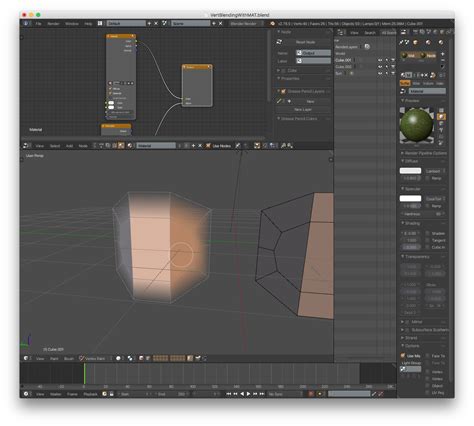Screen dimensions: 474x426
Task: Toggle render camera icon for Cube.001
Action: [x=393, y=60]
